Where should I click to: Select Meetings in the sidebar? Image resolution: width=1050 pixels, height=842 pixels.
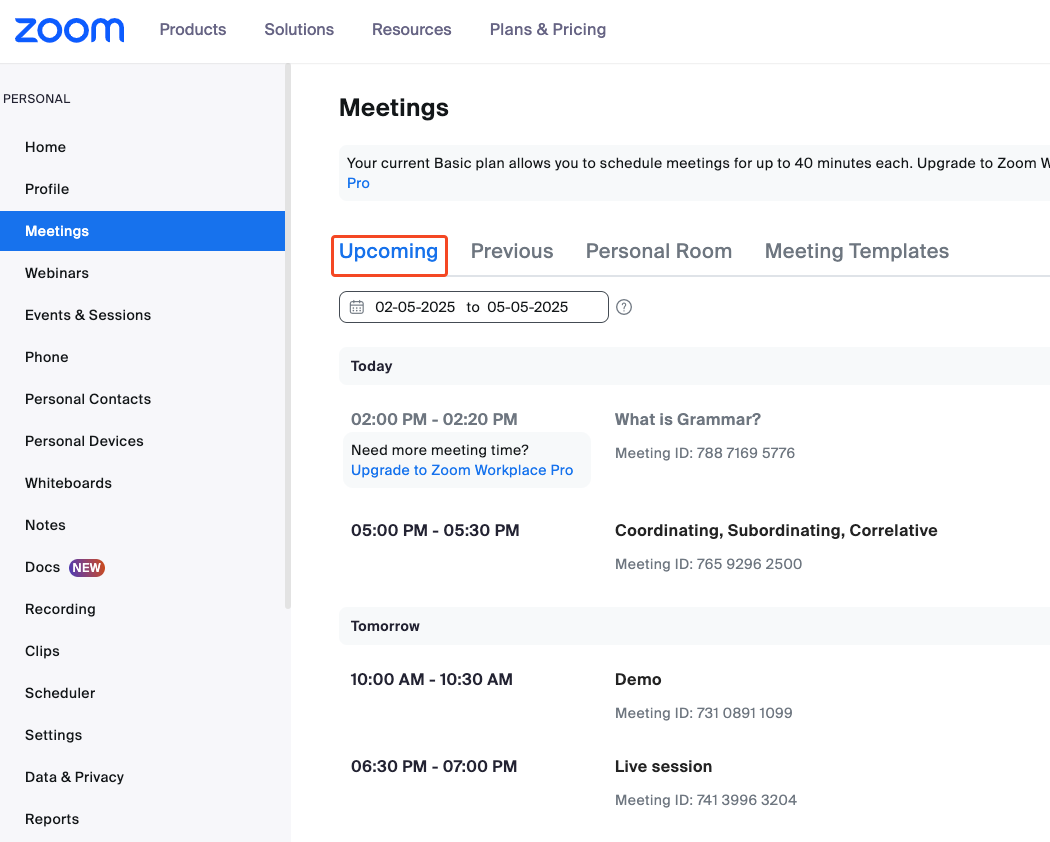click(x=57, y=231)
